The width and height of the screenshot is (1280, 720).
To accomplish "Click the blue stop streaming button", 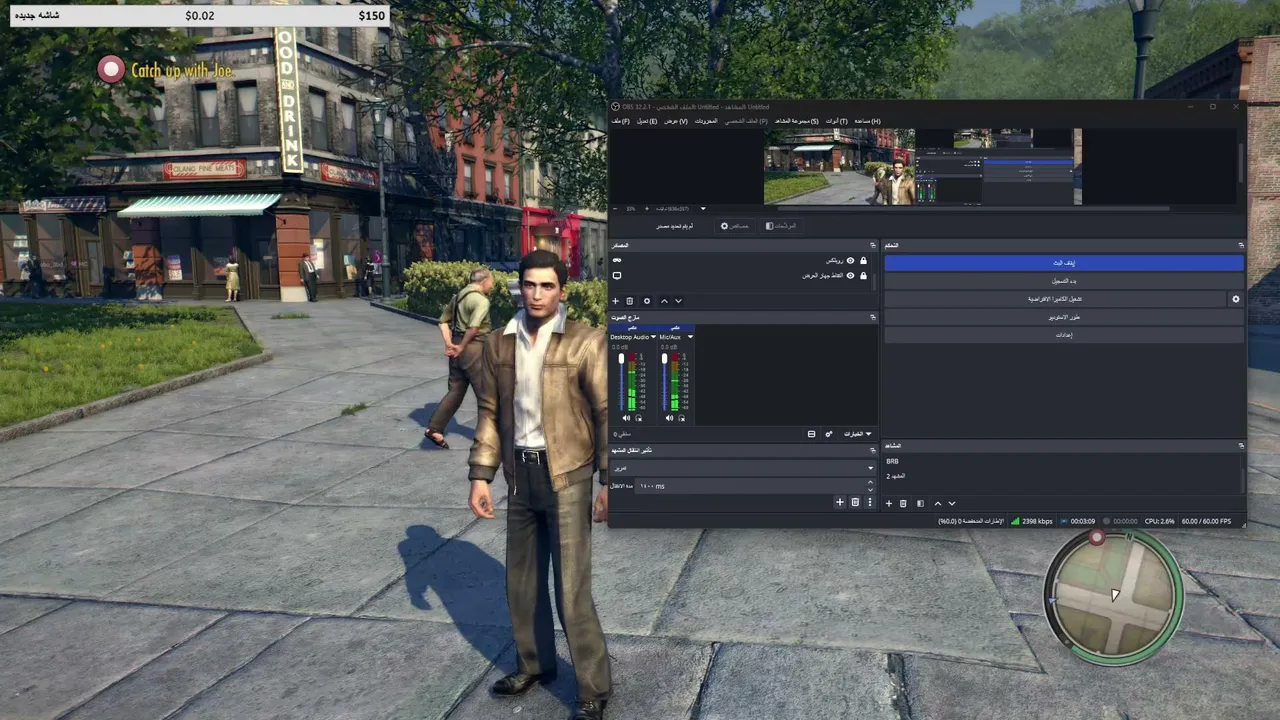I will pyautogui.click(x=1064, y=263).
